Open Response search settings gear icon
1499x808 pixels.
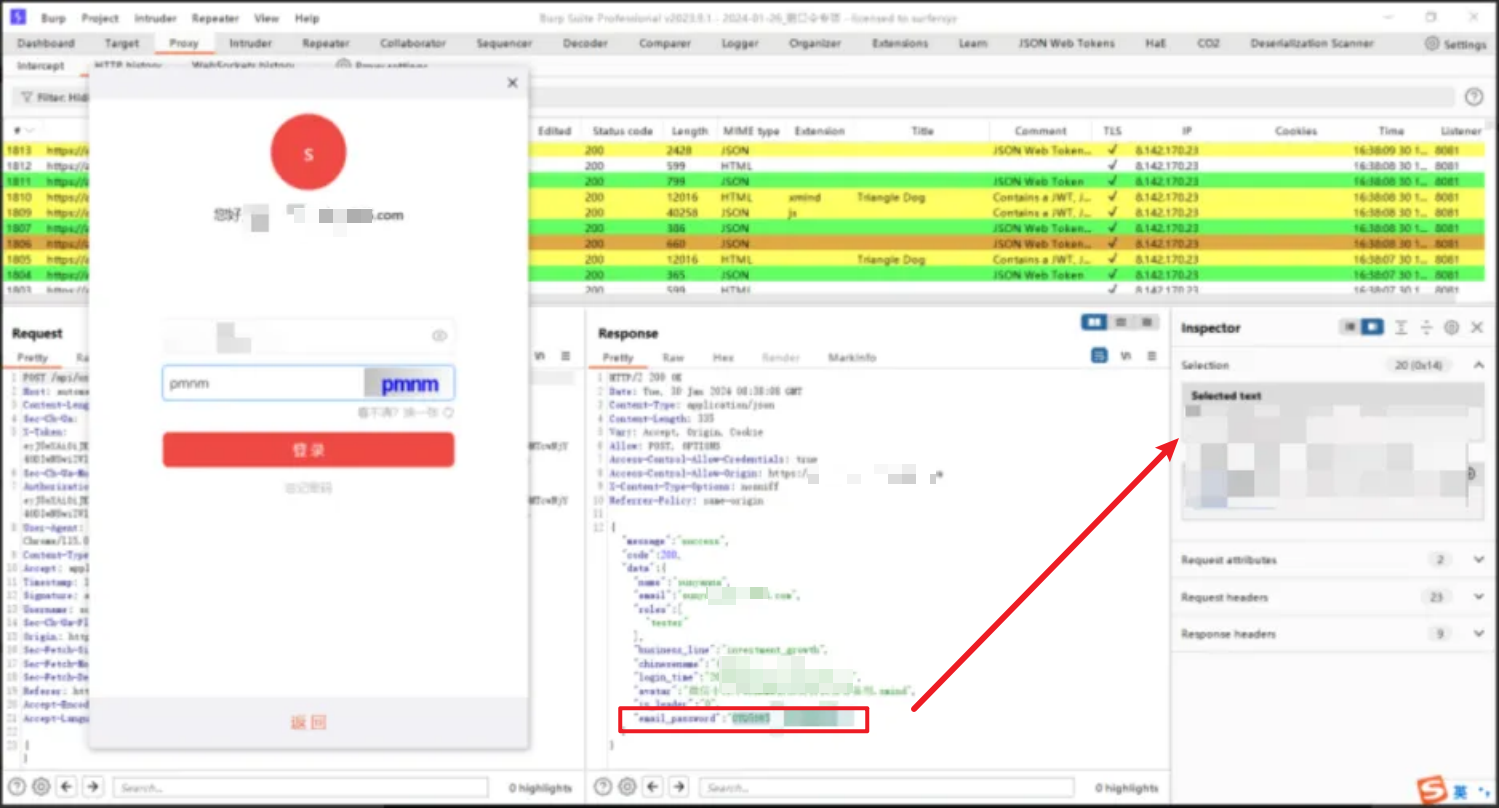click(627, 787)
